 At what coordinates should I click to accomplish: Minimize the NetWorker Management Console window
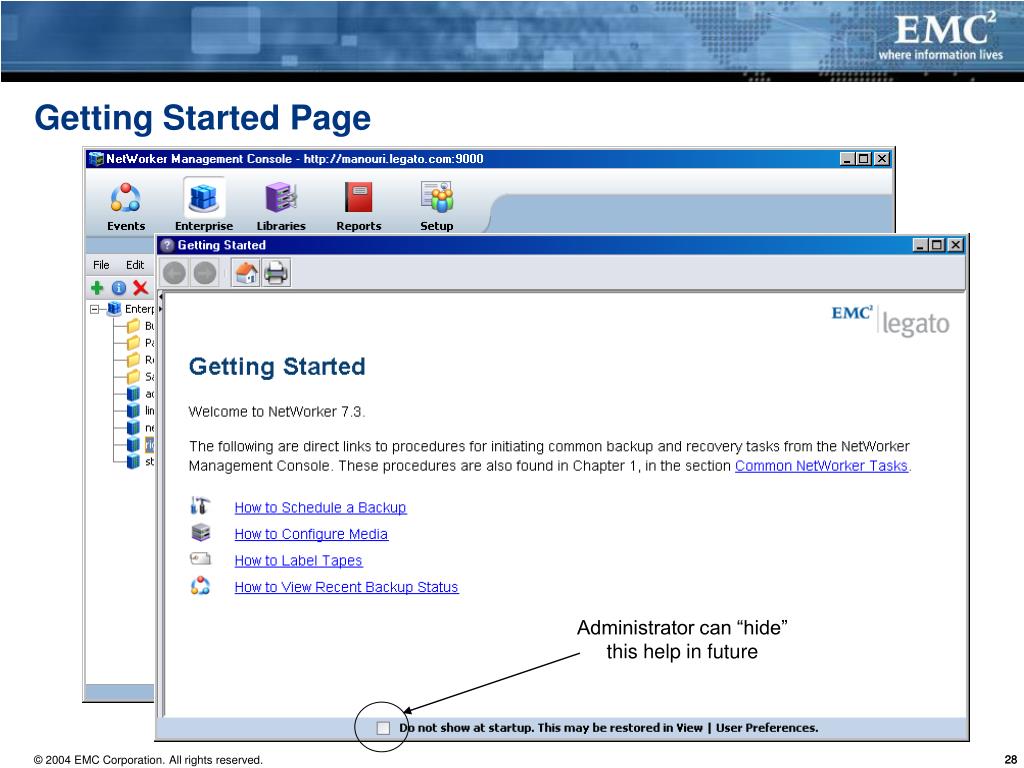pos(846,159)
